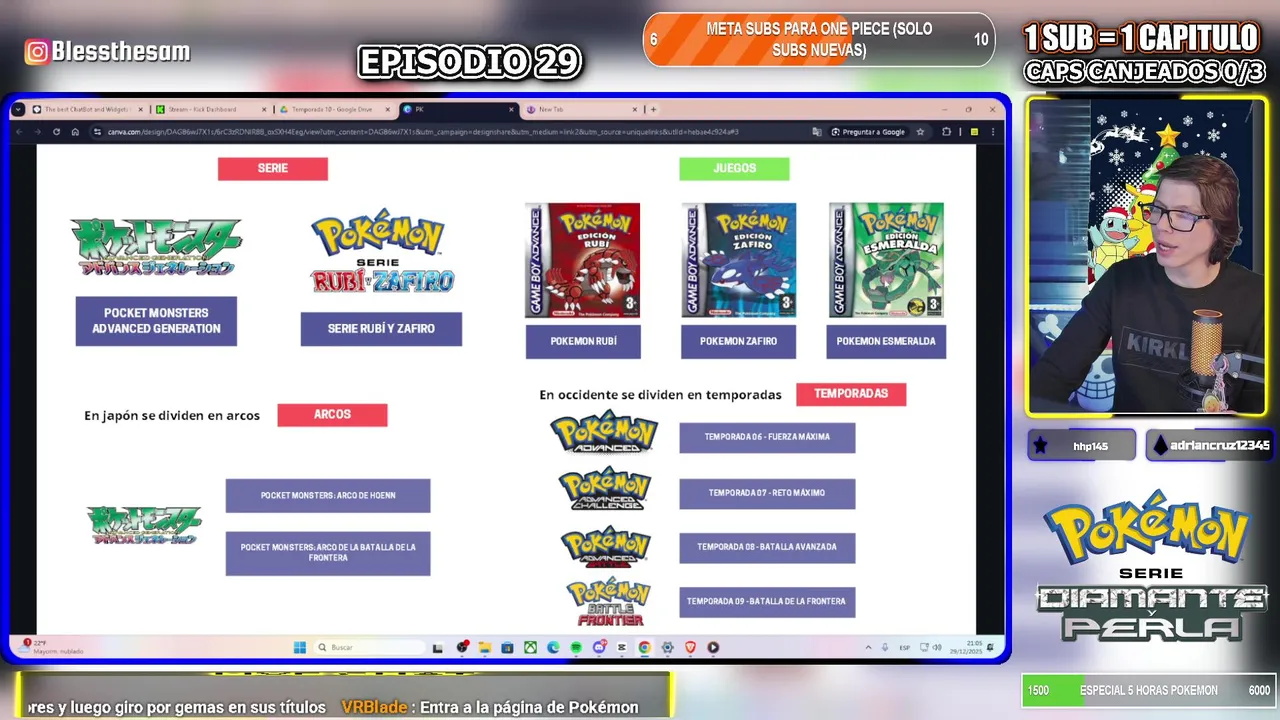Viewport: 1280px width, 720px height.
Task: Click the Pokémon Edición Esmeralda cover
Action: click(886, 260)
